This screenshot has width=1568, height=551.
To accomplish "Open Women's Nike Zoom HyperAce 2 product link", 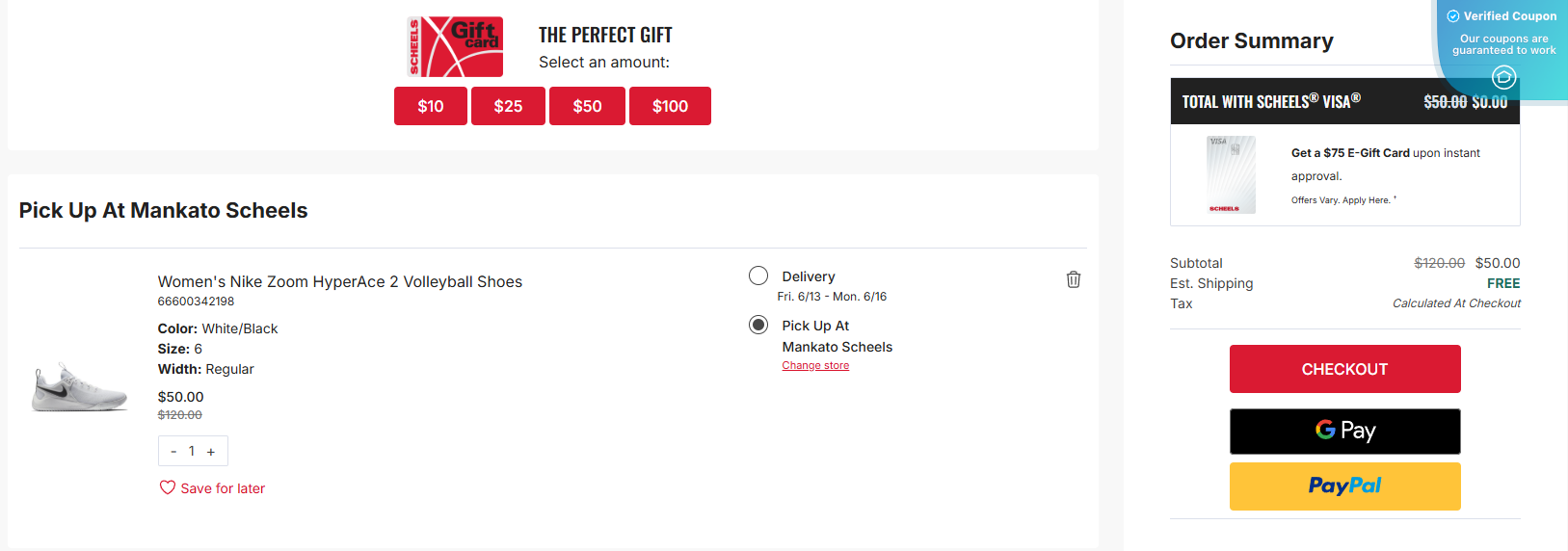I will click(339, 281).
